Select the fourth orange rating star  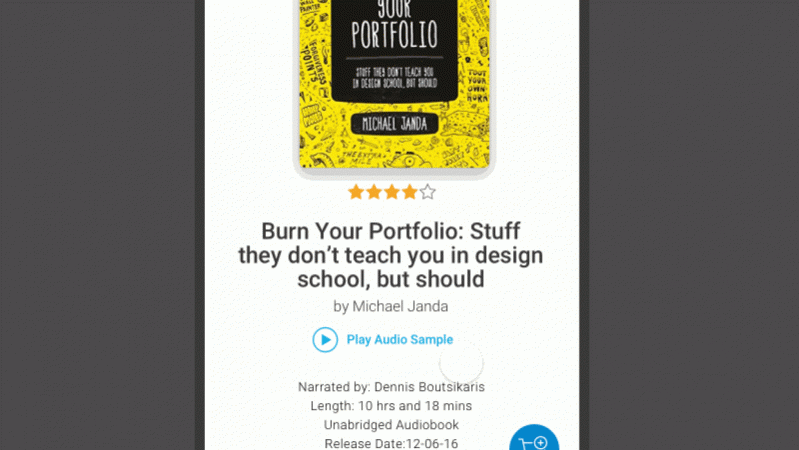[410, 192]
